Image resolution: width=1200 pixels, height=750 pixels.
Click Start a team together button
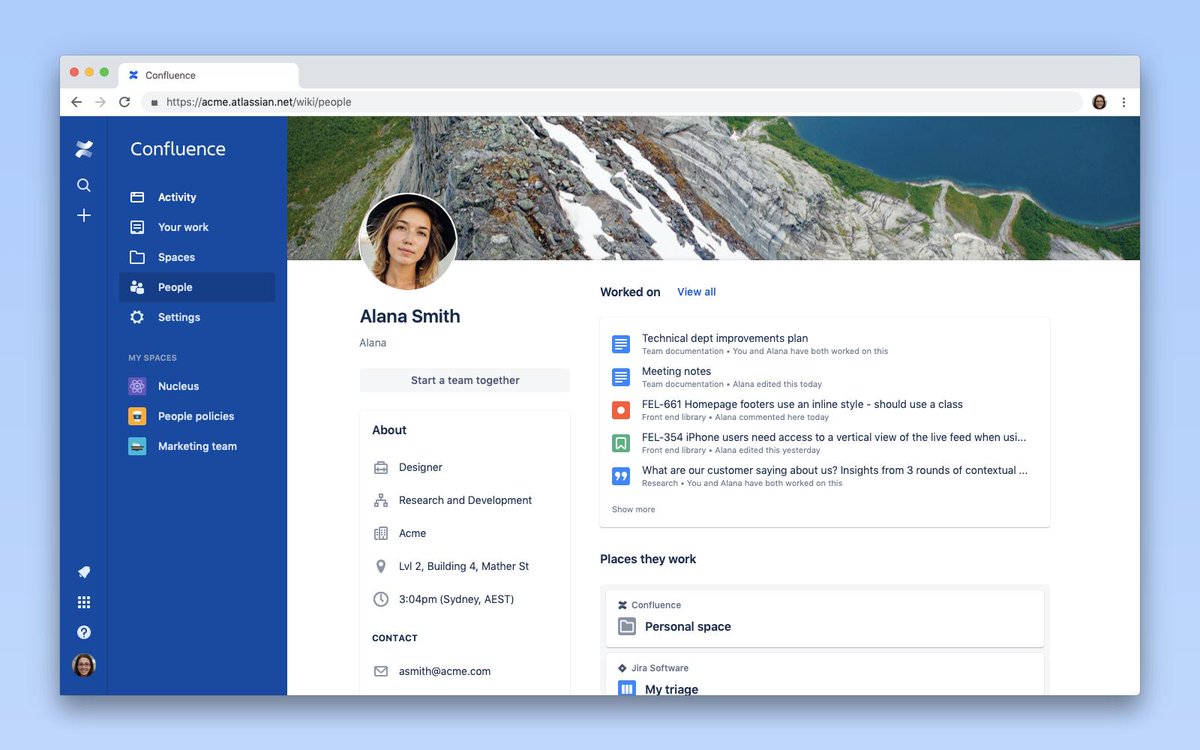pos(465,380)
